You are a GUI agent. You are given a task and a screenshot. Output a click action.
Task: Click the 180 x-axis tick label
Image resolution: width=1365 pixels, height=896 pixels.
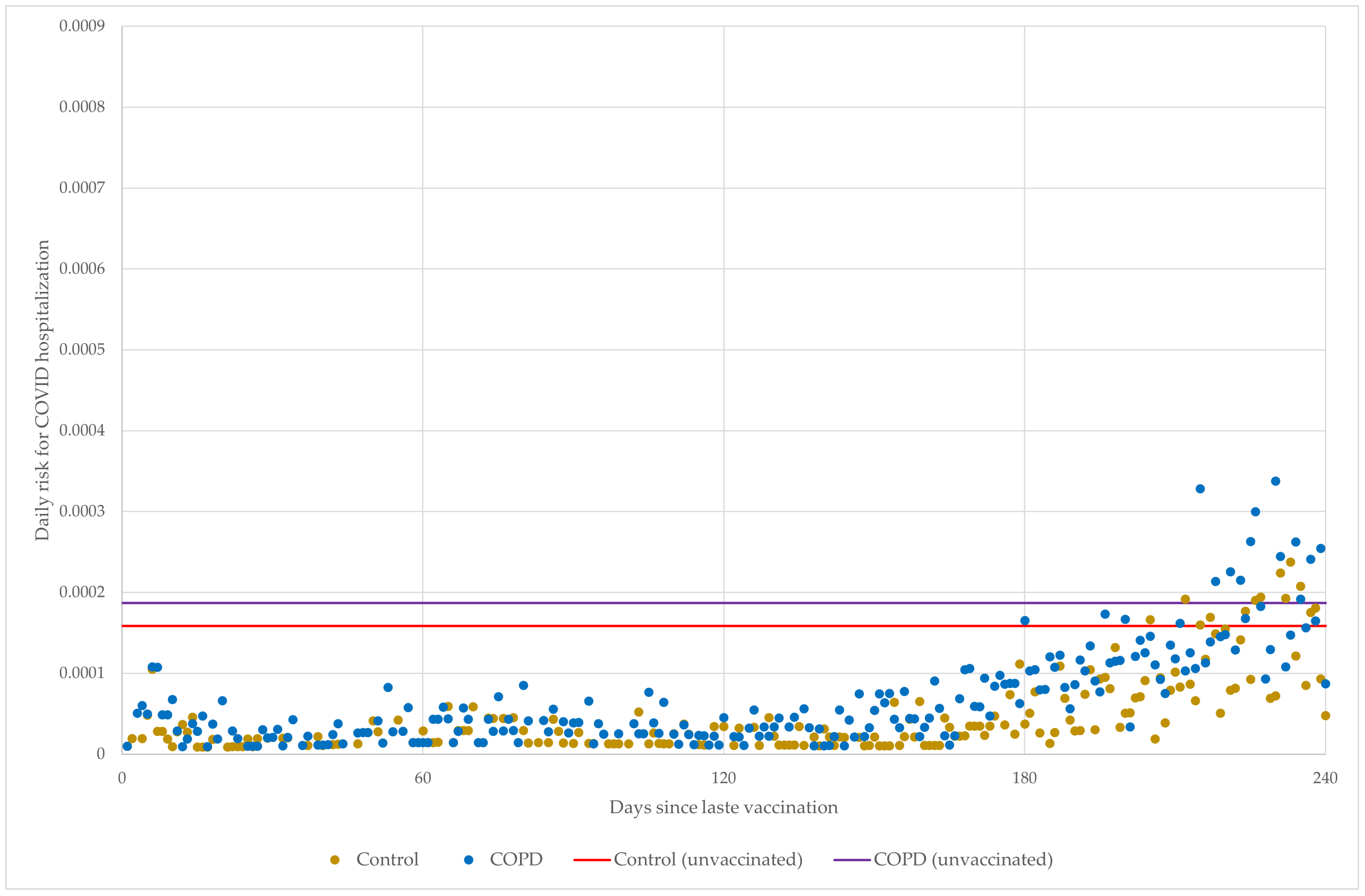click(x=1024, y=778)
